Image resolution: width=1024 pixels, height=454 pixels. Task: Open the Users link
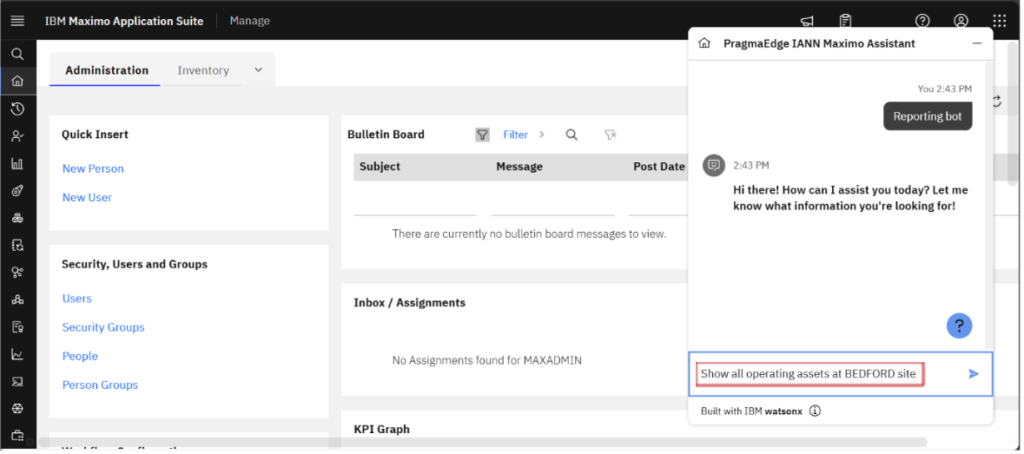76,299
